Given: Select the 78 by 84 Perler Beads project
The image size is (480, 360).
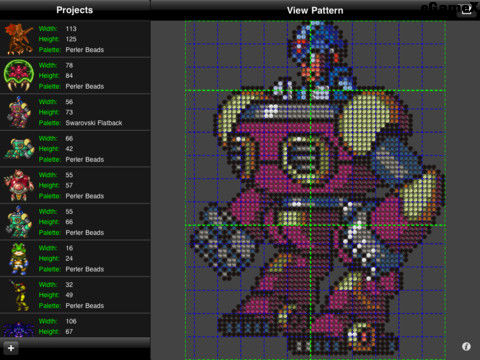Looking at the screenshot, I should click(x=75, y=76).
